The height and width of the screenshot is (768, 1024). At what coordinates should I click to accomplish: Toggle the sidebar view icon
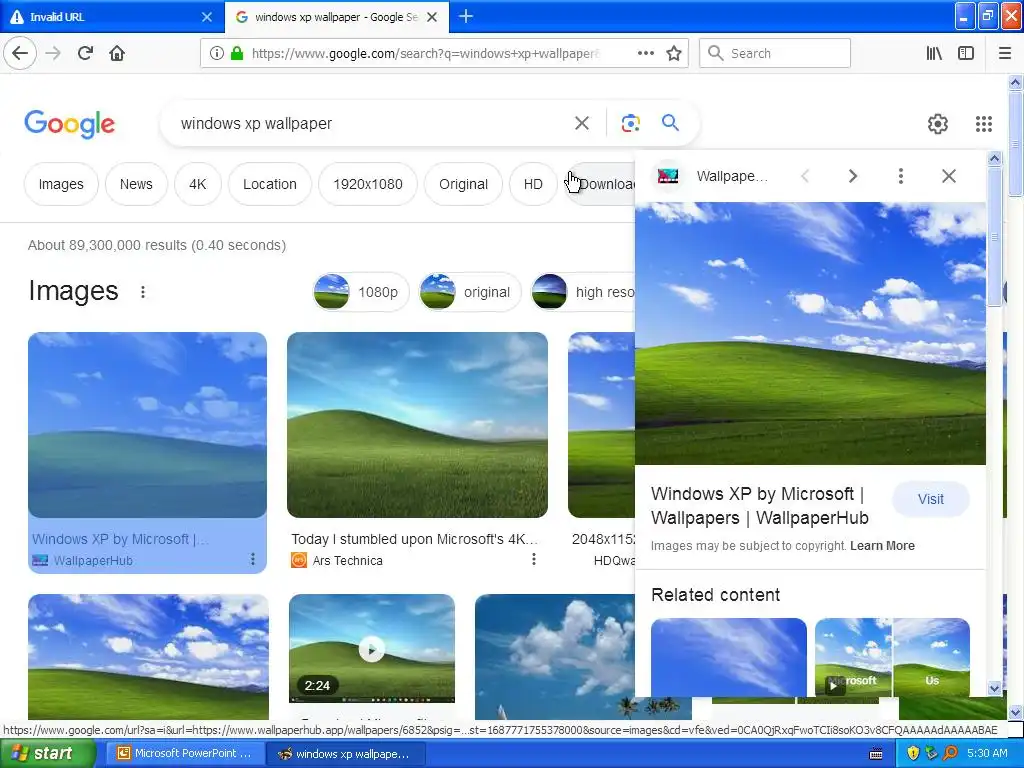[x=966, y=54]
